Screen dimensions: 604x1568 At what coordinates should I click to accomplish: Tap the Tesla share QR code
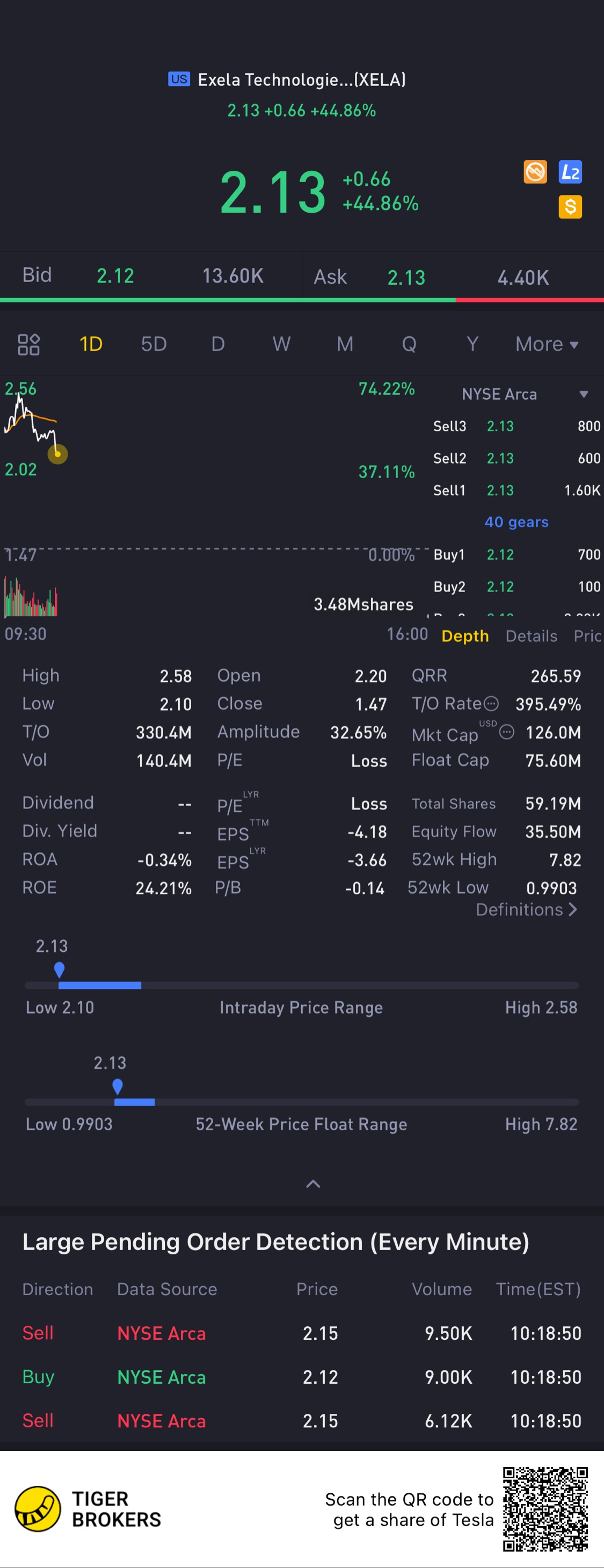pos(545,1508)
